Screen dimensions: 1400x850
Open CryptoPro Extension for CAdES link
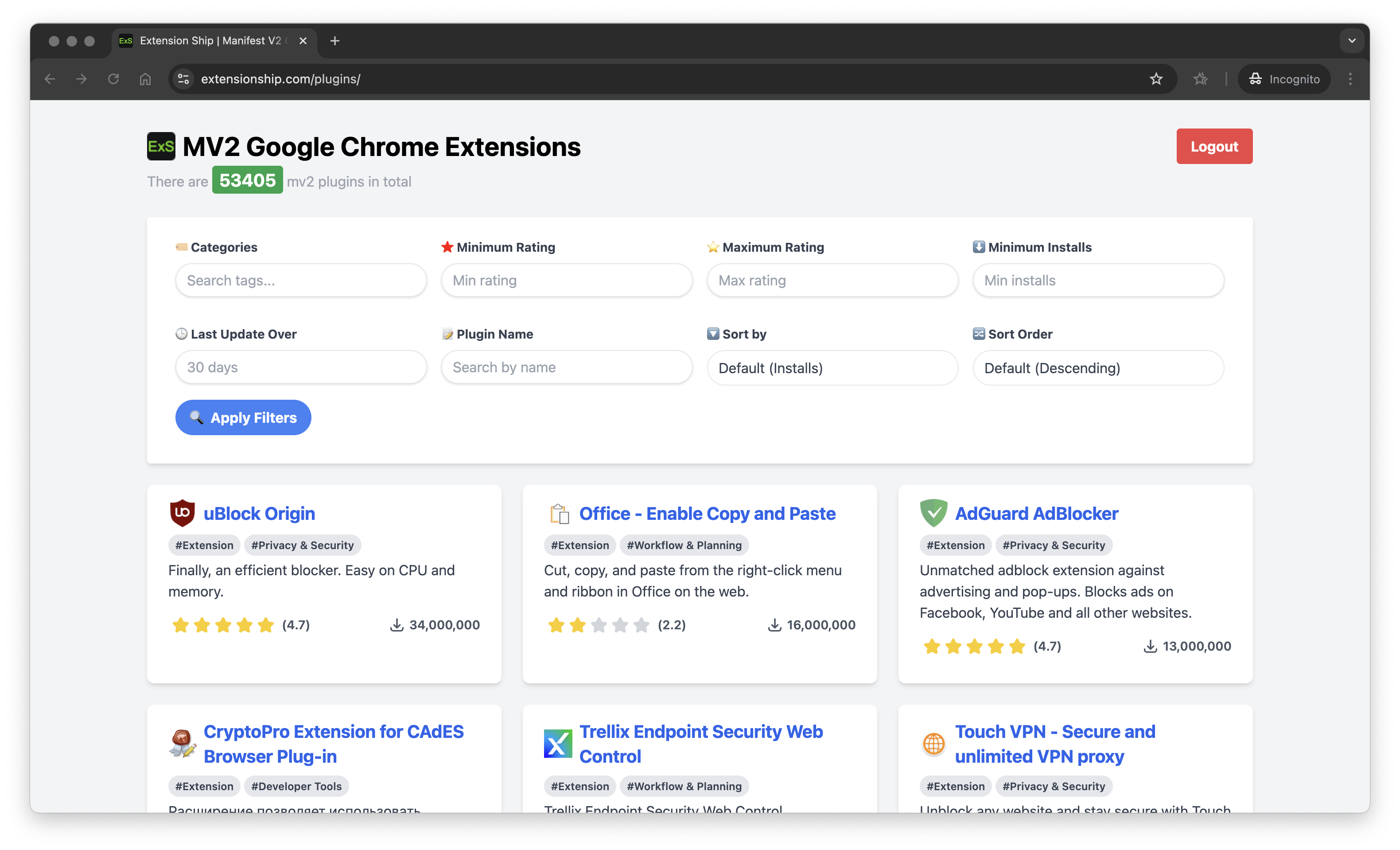pyautogui.click(x=334, y=744)
